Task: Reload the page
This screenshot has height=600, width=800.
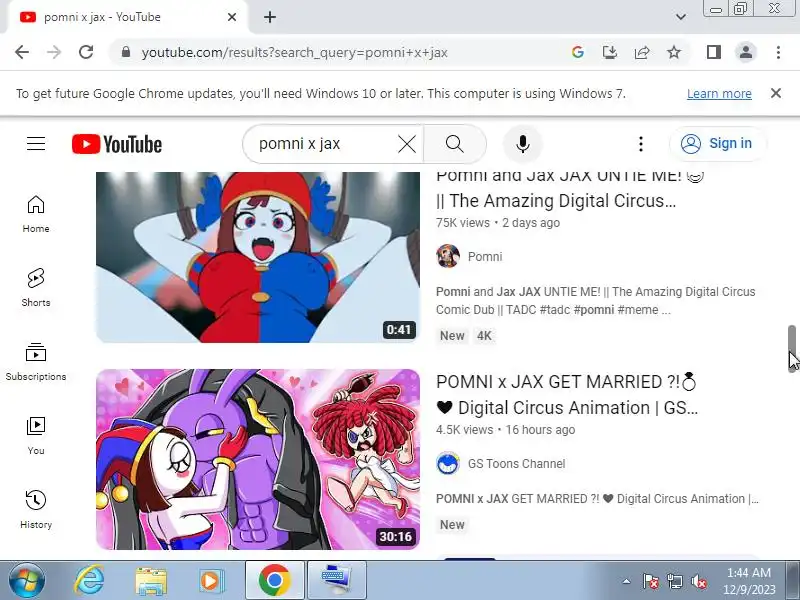Action: pos(86,52)
